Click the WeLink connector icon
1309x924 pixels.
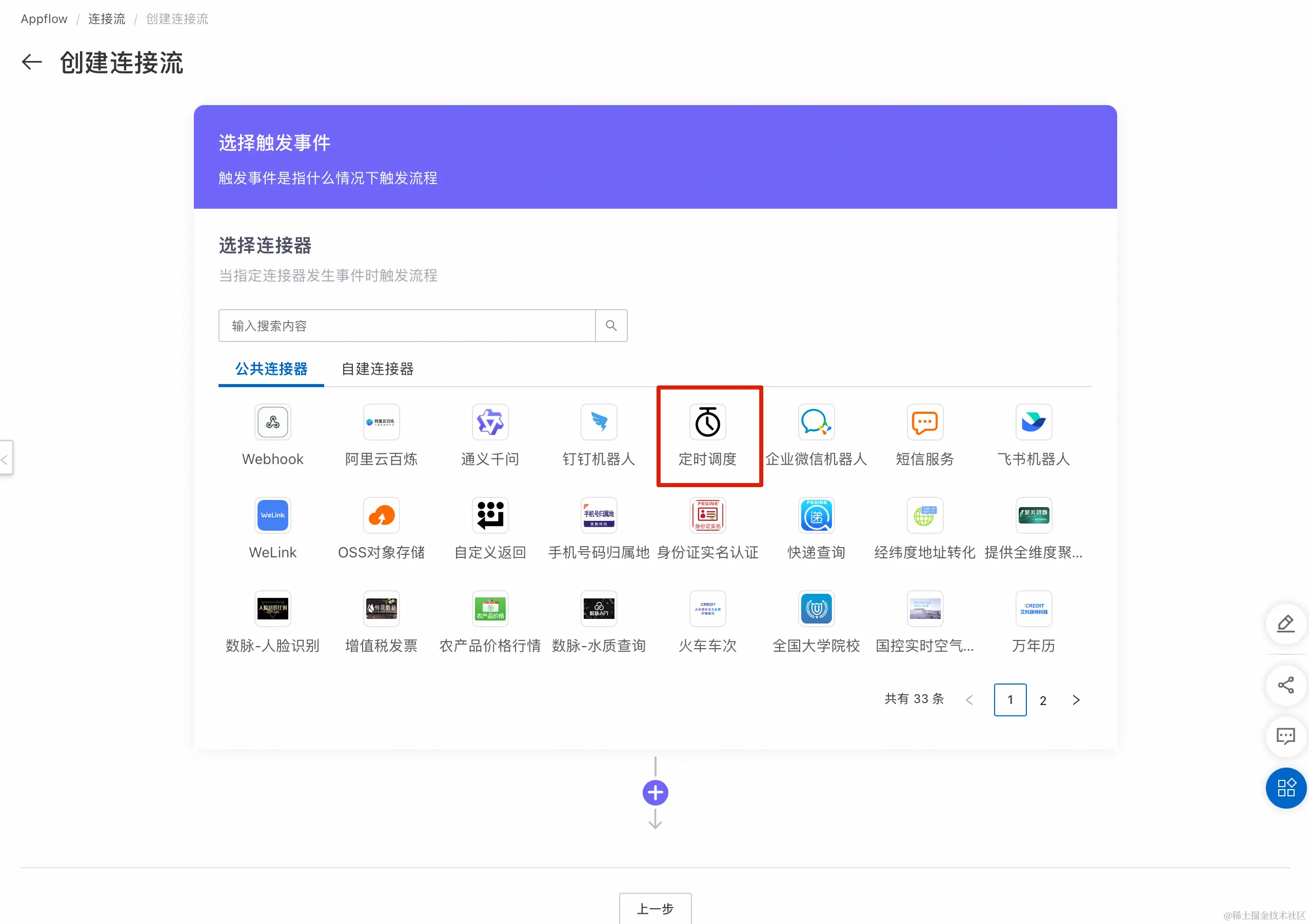(x=272, y=515)
